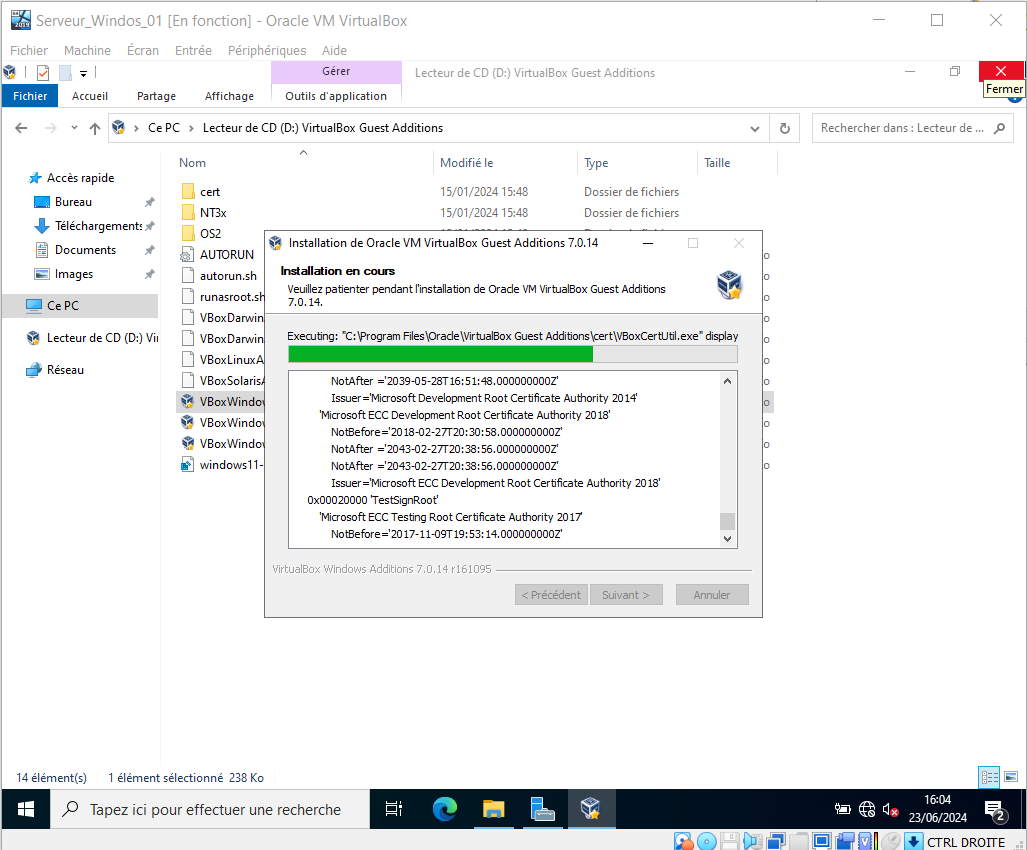Click the Properties icon in quick access toolbar
This screenshot has width=1027, height=850.
43,73
